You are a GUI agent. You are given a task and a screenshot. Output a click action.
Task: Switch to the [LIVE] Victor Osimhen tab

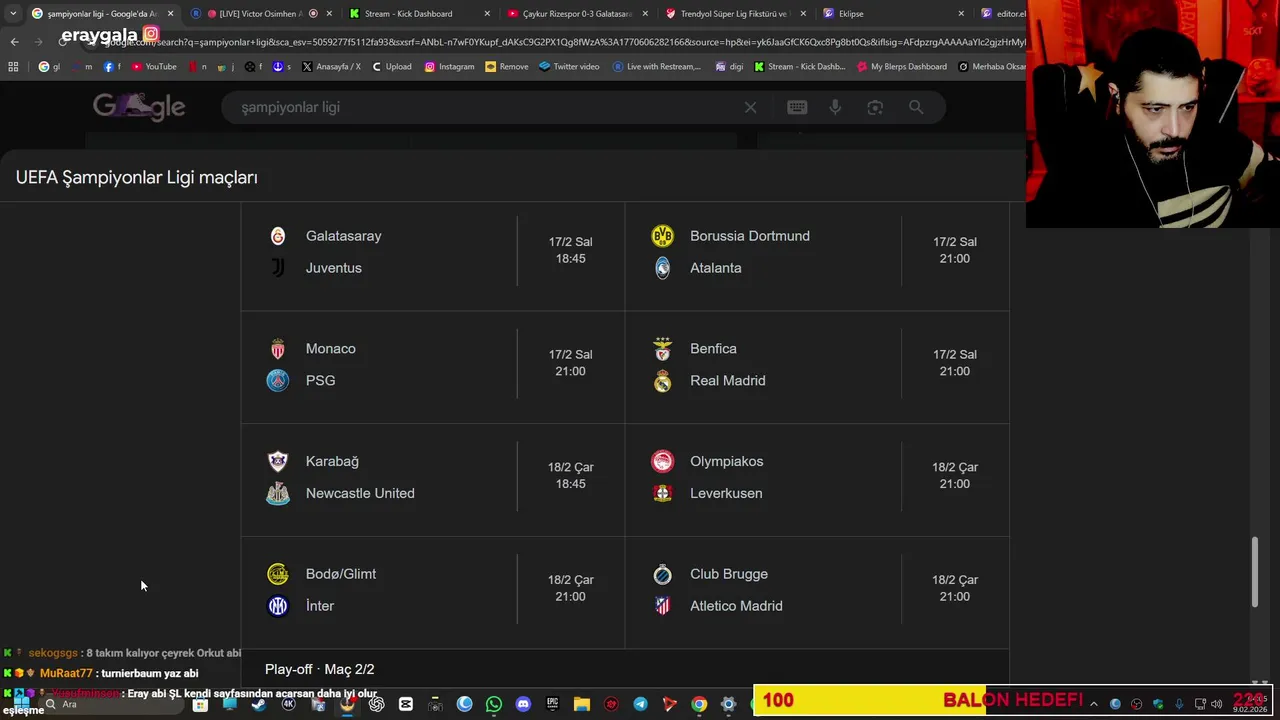coord(260,14)
